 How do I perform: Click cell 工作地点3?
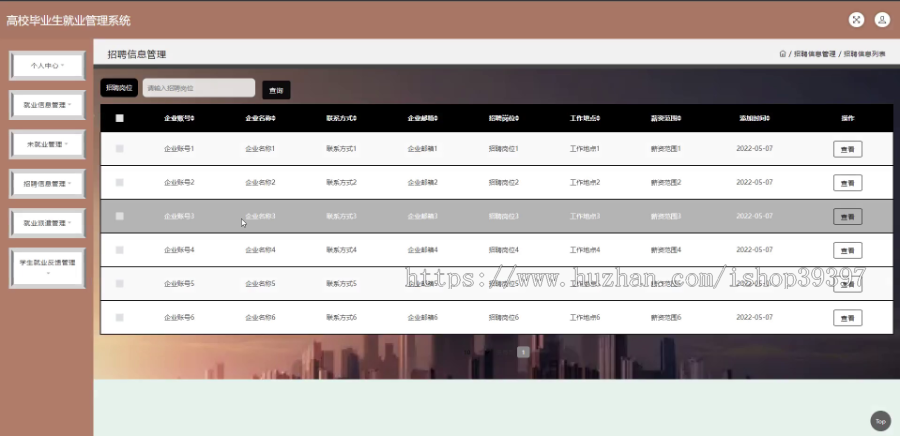click(x=585, y=216)
